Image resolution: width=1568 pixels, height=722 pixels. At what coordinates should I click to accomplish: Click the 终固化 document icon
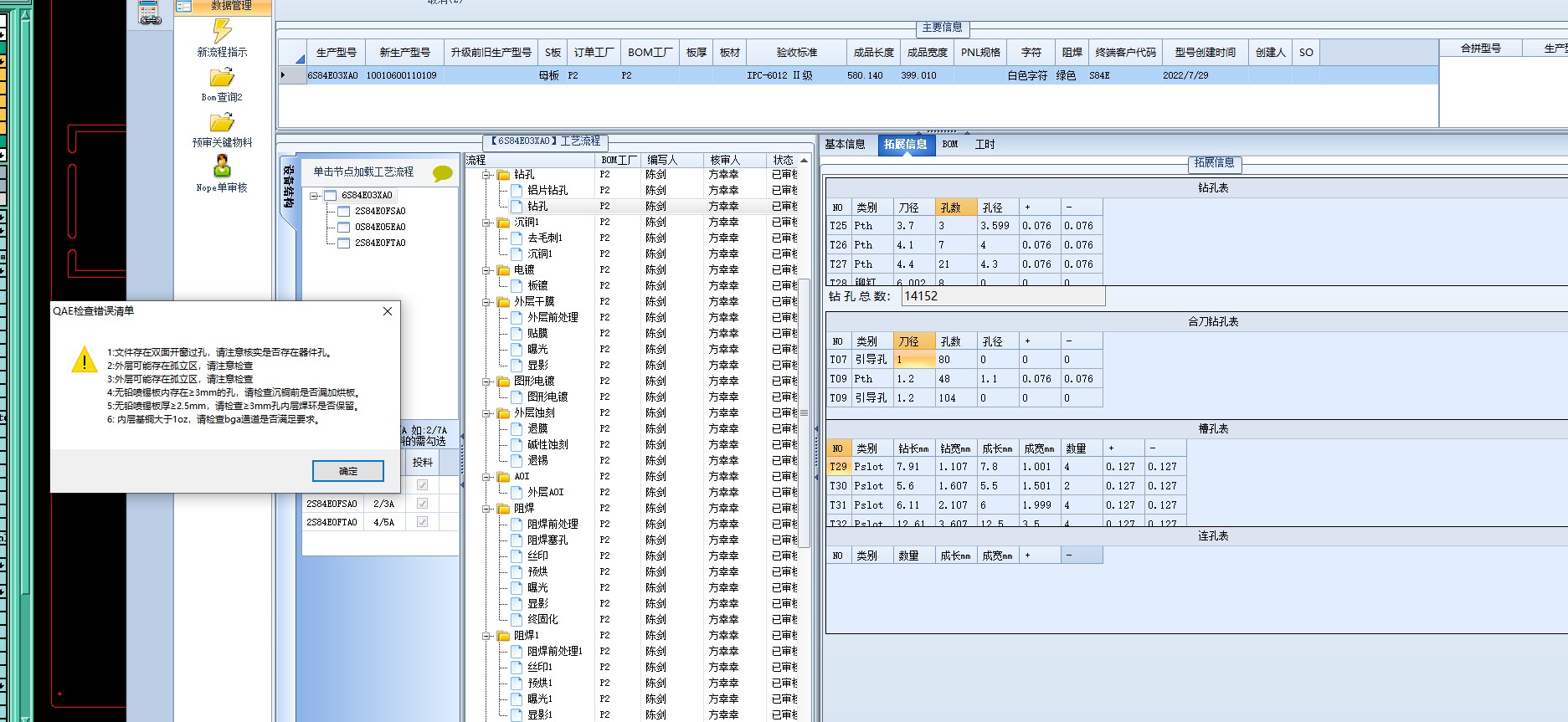click(517, 620)
